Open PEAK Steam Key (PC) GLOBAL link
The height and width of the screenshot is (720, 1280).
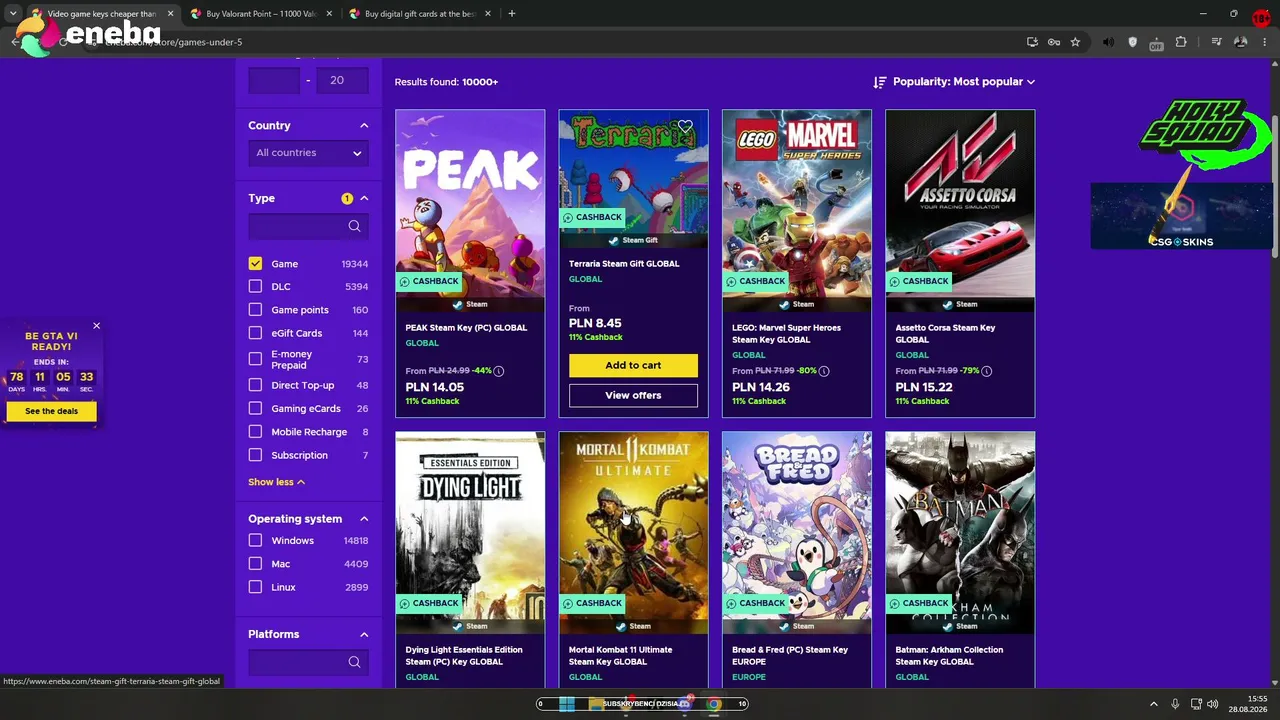click(466, 328)
